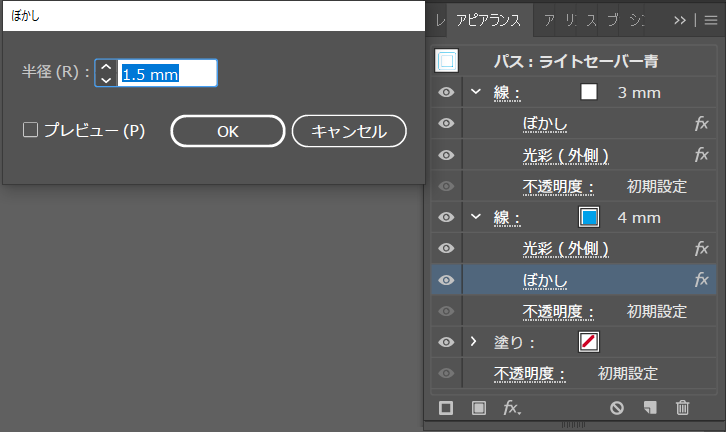
Task: Click the 半径 (R) label
Action: coord(56,72)
